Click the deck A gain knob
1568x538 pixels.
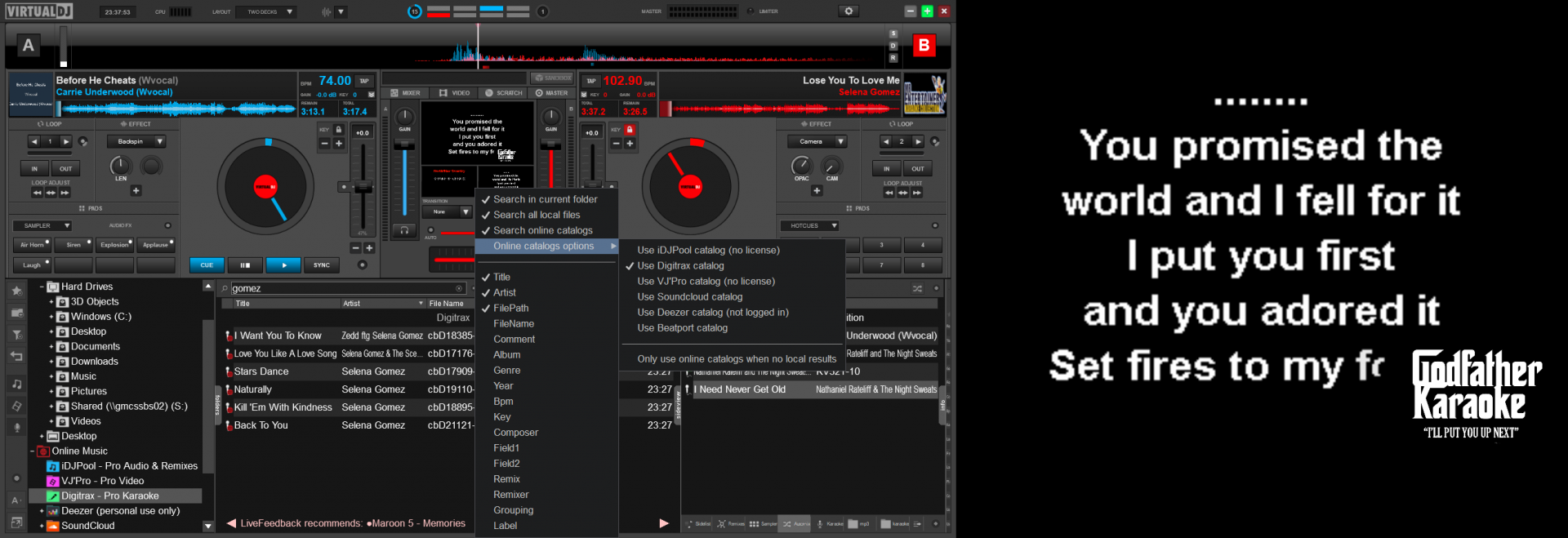point(404,117)
